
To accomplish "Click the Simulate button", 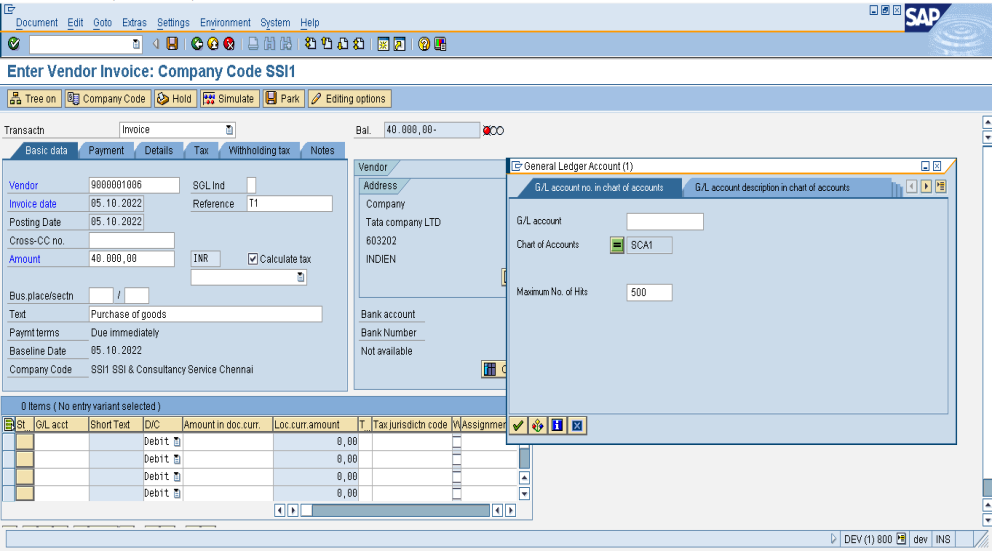I will [x=229, y=98].
